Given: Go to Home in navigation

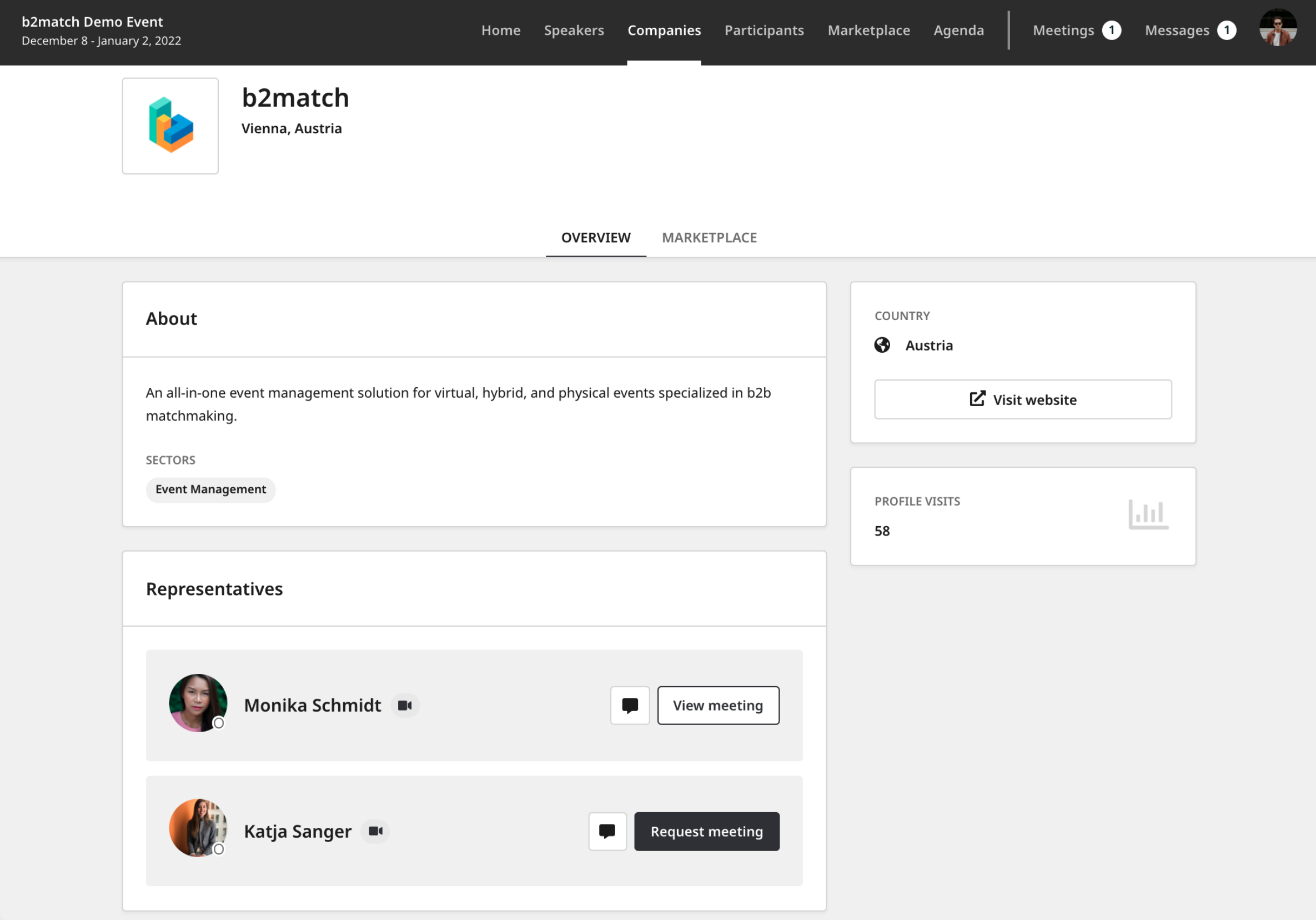Looking at the screenshot, I should [x=501, y=31].
